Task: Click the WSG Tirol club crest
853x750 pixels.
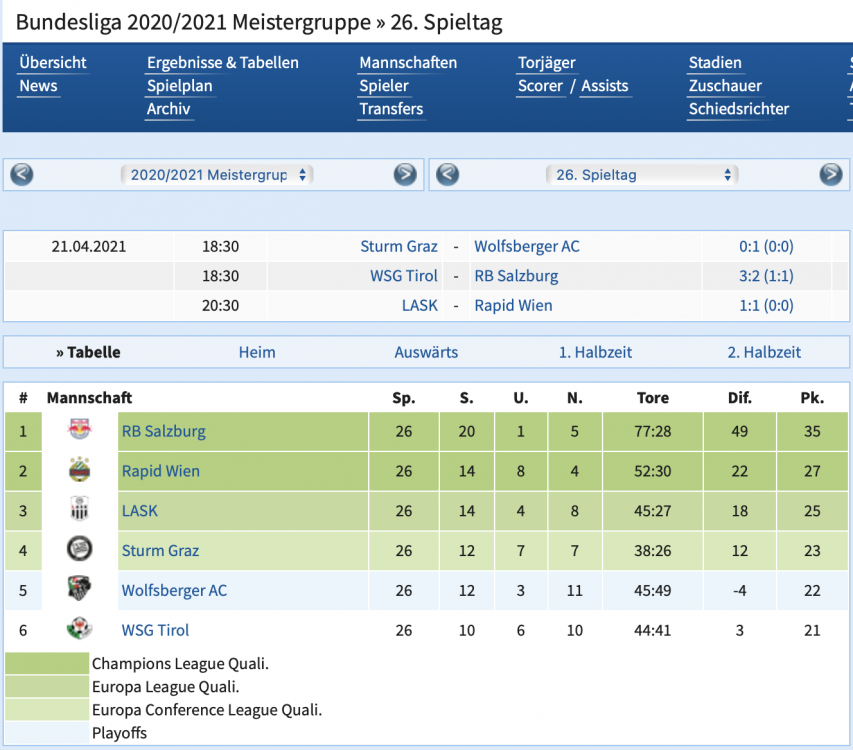Action: pos(79,630)
